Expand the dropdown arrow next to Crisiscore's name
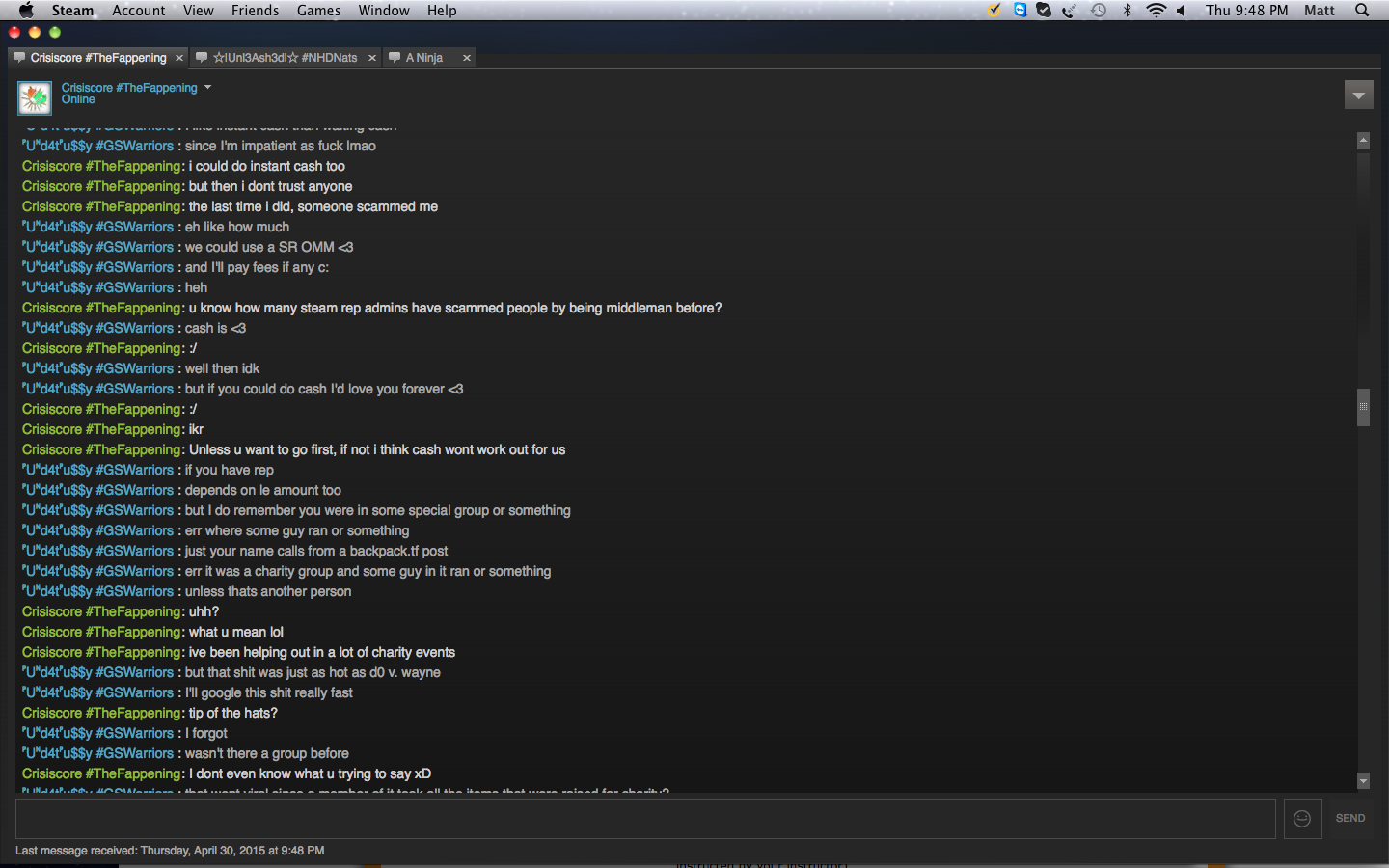Image resolution: width=1389 pixels, height=868 pixels. pos(207,87)
